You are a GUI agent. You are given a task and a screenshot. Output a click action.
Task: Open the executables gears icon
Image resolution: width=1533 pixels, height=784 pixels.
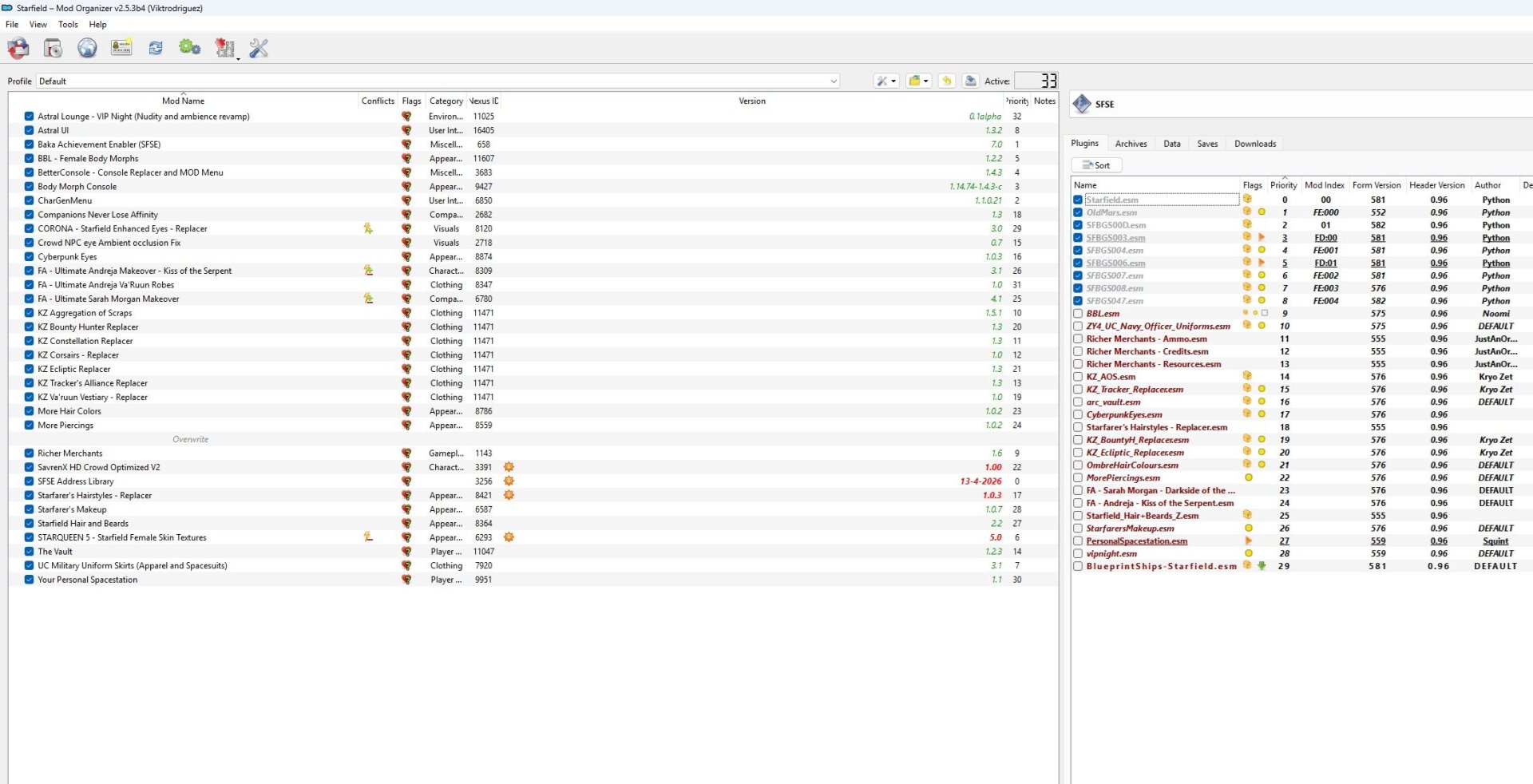coord(190,48)
